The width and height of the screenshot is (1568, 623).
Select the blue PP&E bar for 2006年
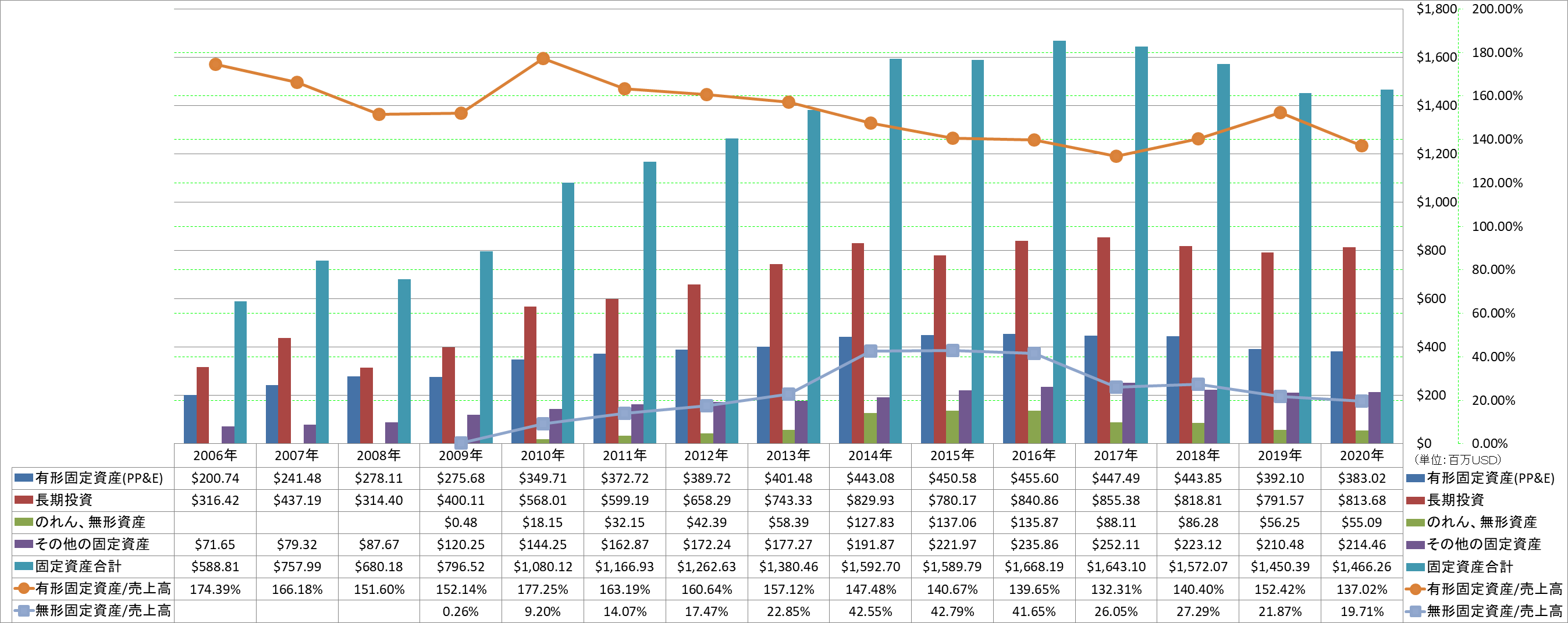coord(190,419)
